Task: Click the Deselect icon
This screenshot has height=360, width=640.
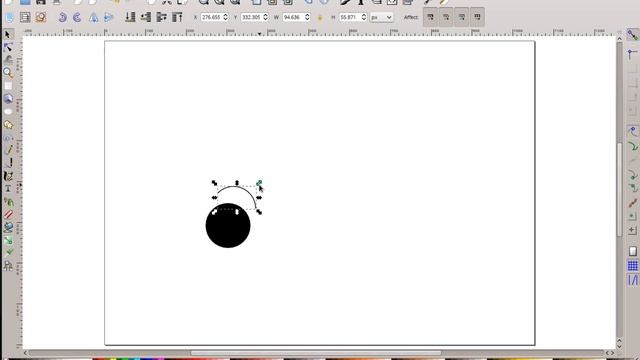Action: [x=41, y=17]
